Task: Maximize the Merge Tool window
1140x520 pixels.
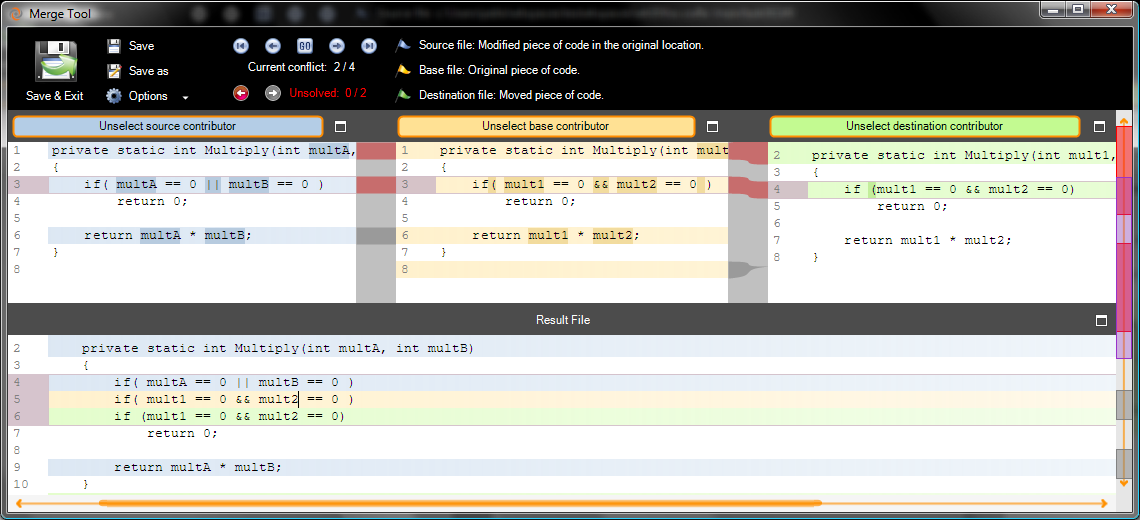Action: (x=1077, y=9)
